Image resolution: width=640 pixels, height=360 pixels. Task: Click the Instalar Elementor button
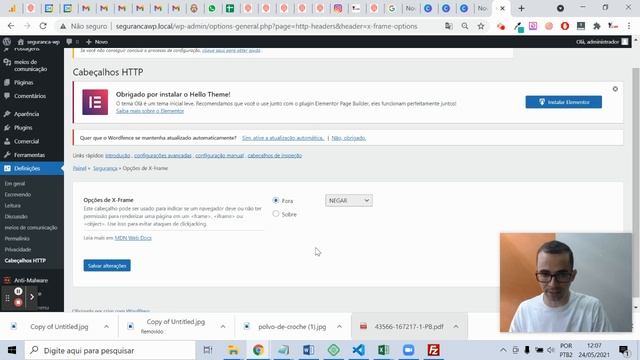click(x=564, y=102)
